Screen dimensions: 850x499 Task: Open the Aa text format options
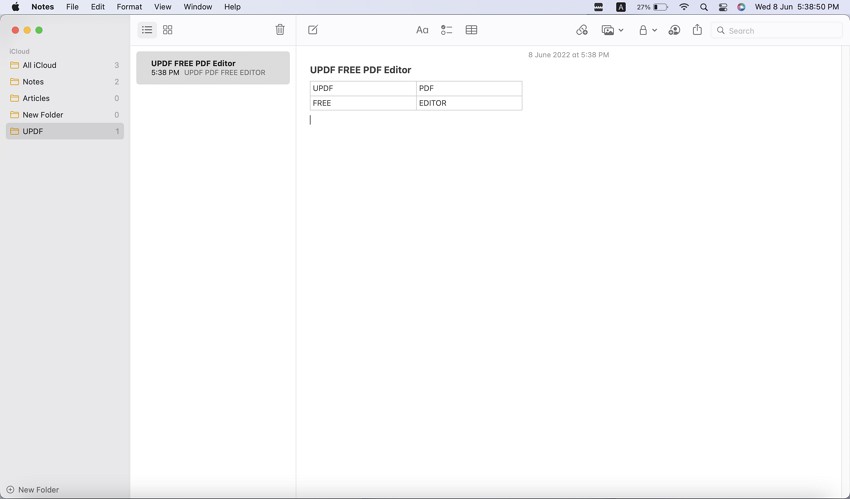(422, 30)
